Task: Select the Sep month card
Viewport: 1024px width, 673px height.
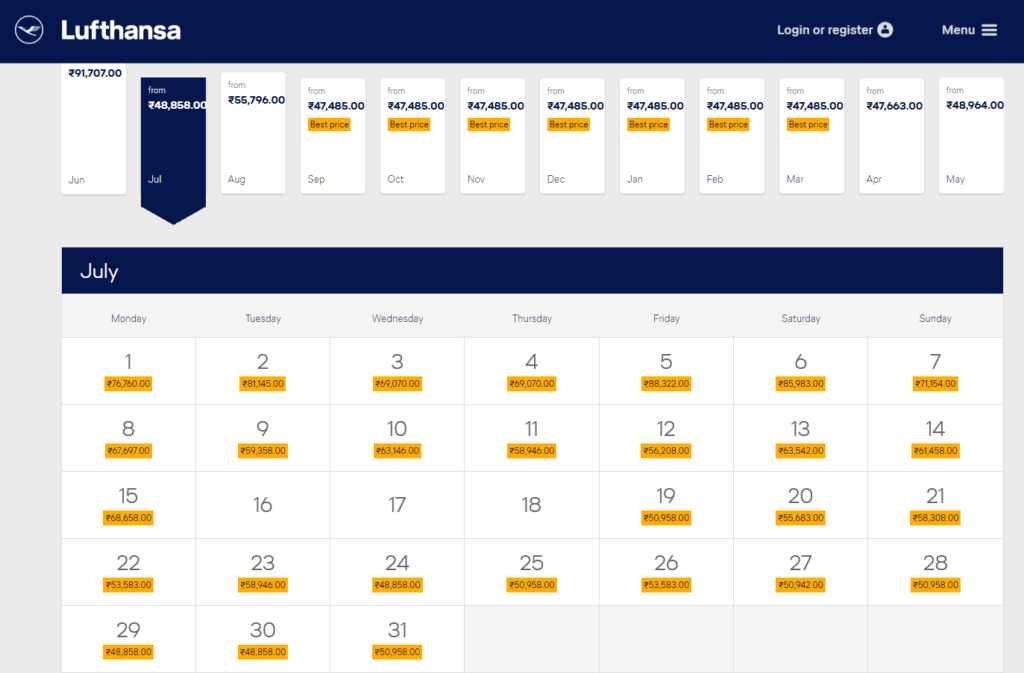Action: point(333,136)
